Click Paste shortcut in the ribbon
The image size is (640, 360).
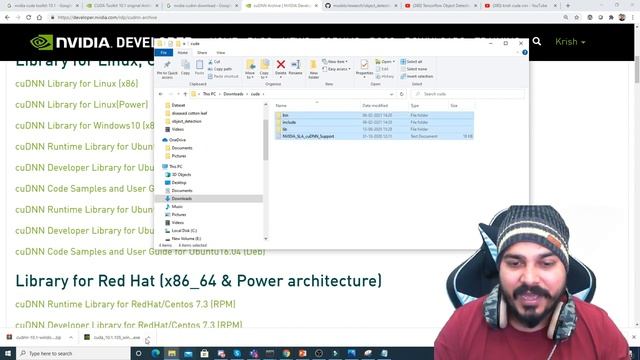(x=223, y=76)
